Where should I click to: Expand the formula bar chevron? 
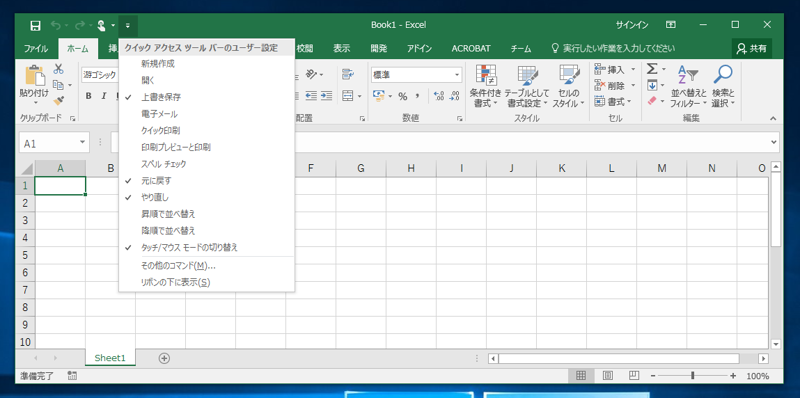[774, 142]
